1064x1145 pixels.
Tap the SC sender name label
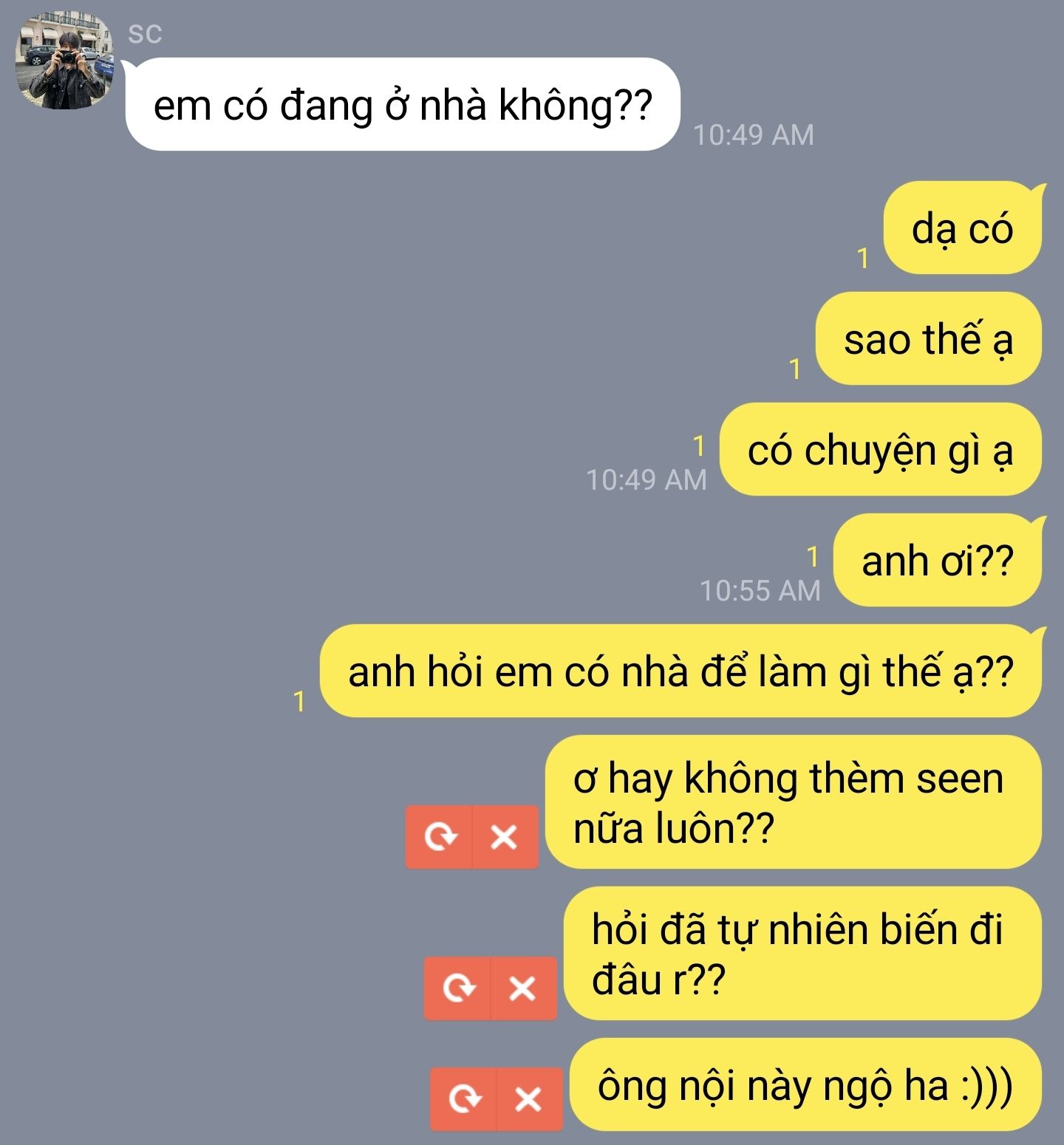tap(145, 33)
